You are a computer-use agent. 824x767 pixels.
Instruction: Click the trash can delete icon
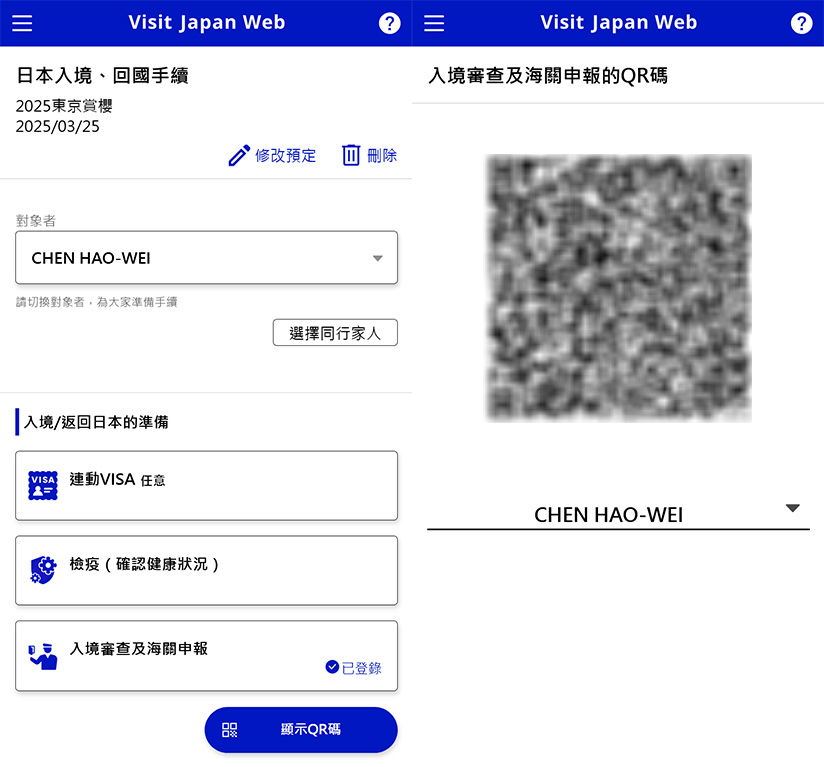pyautogui.click(x=351, y=155)
